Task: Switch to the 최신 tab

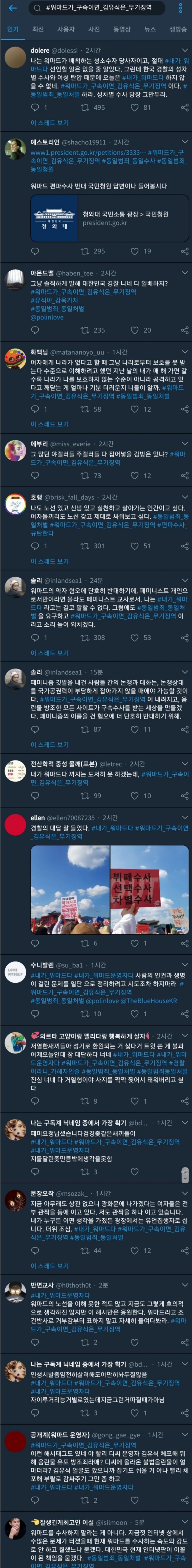Action: coord(38,29)
